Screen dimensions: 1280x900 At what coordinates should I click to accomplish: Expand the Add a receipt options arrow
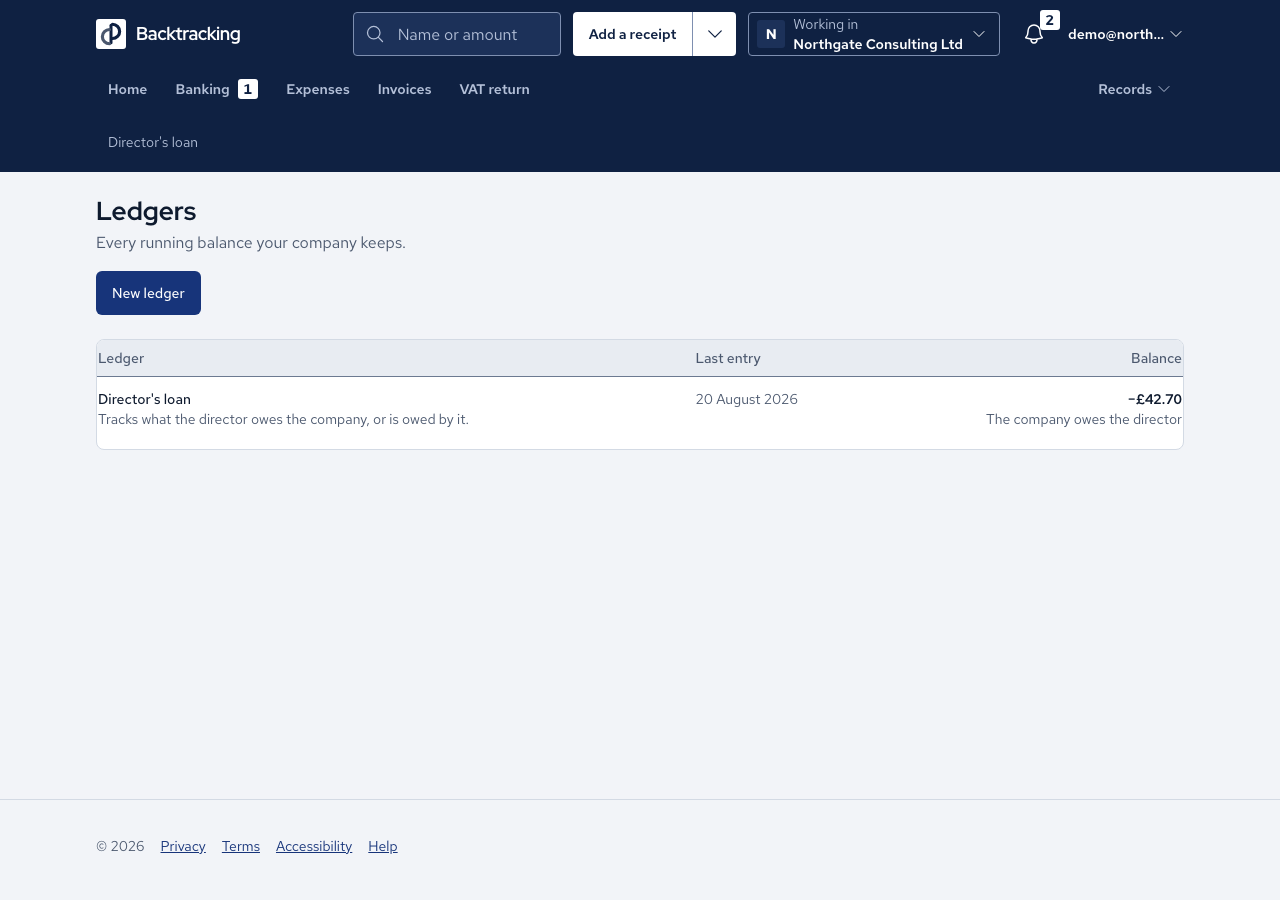[x=714, y=34]
